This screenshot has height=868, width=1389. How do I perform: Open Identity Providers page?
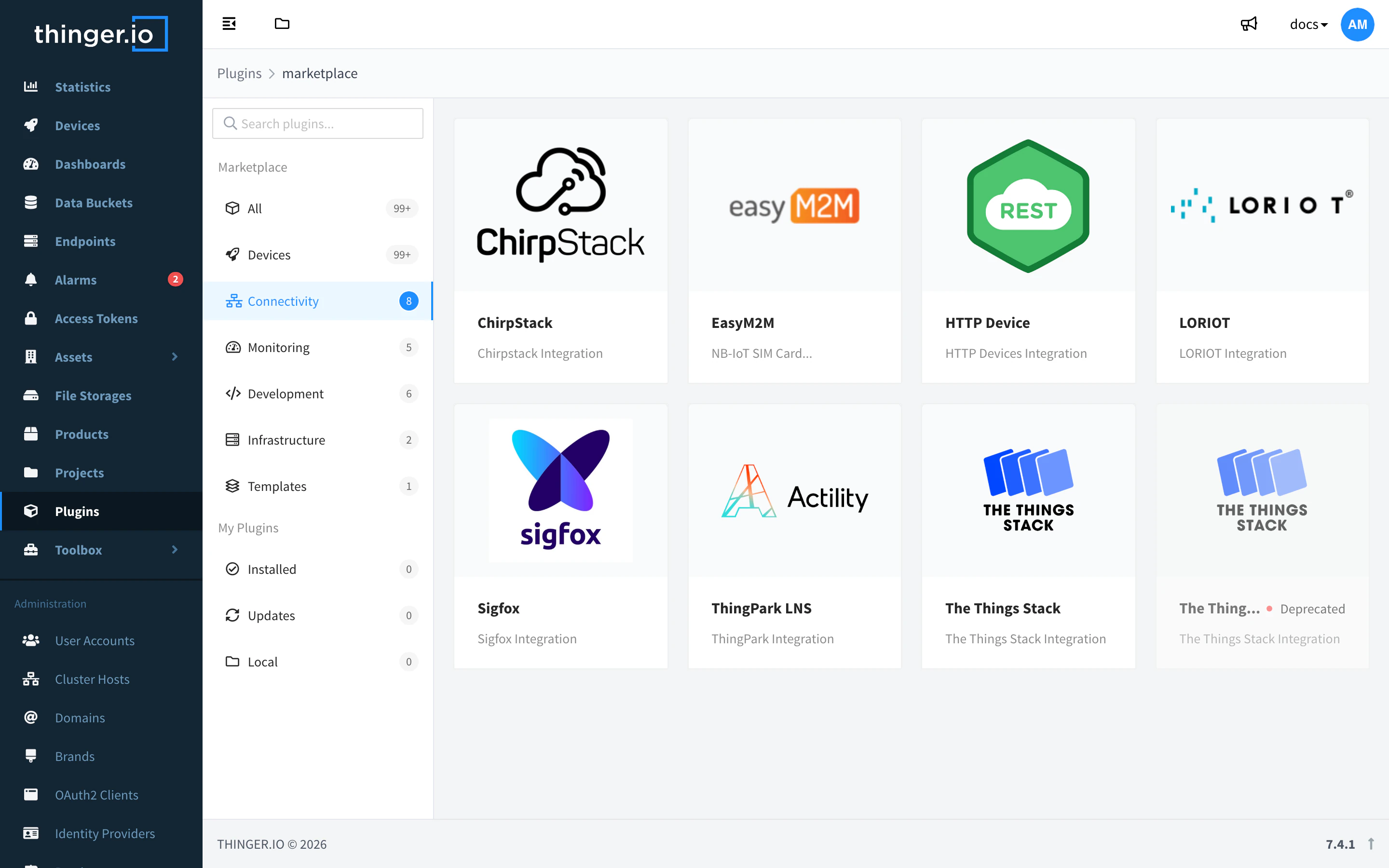pos(101,833)
